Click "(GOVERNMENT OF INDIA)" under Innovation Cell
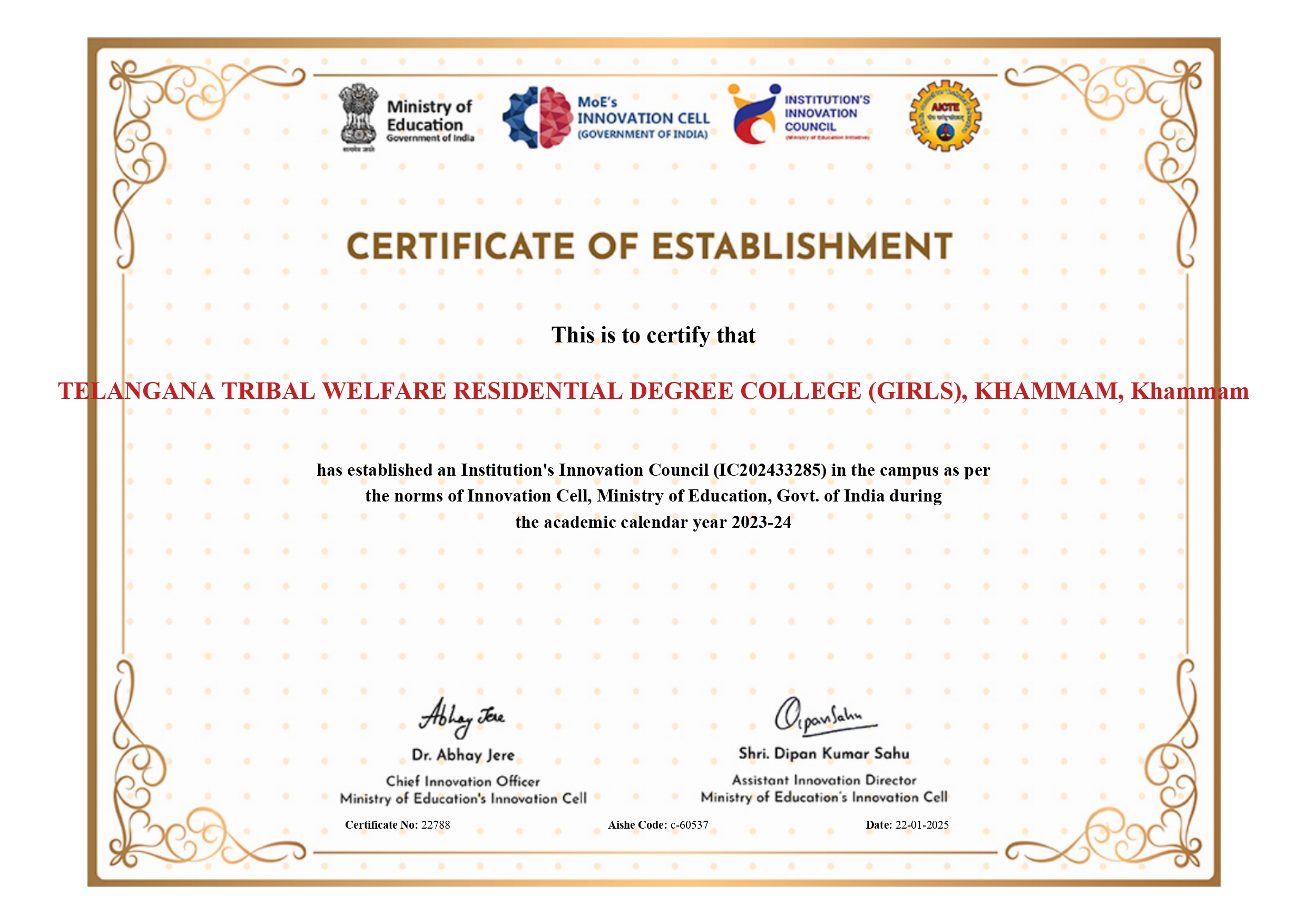 pyautogui.click(x=643, y=134)
